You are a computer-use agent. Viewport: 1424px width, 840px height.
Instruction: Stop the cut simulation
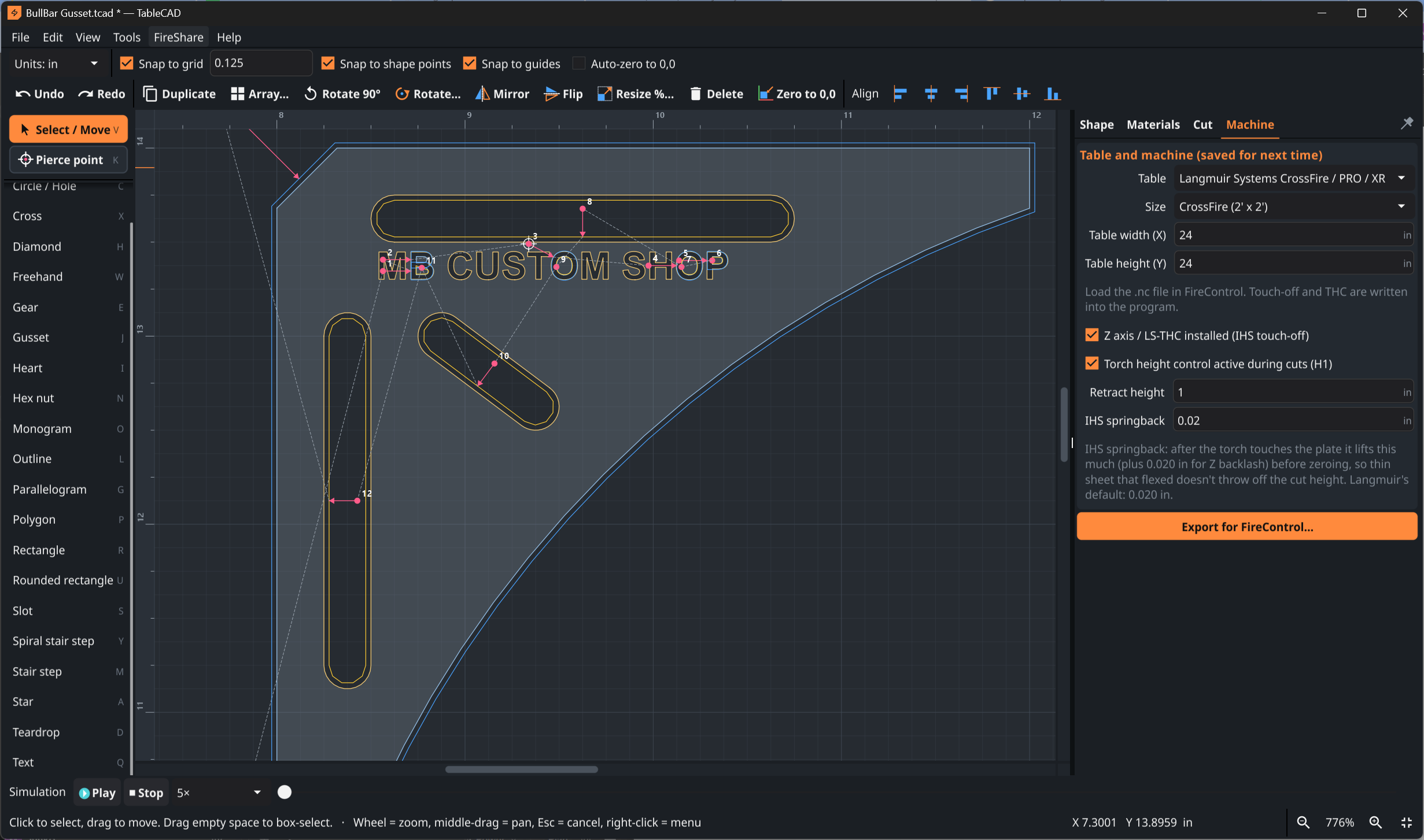[x=146, y=793]
